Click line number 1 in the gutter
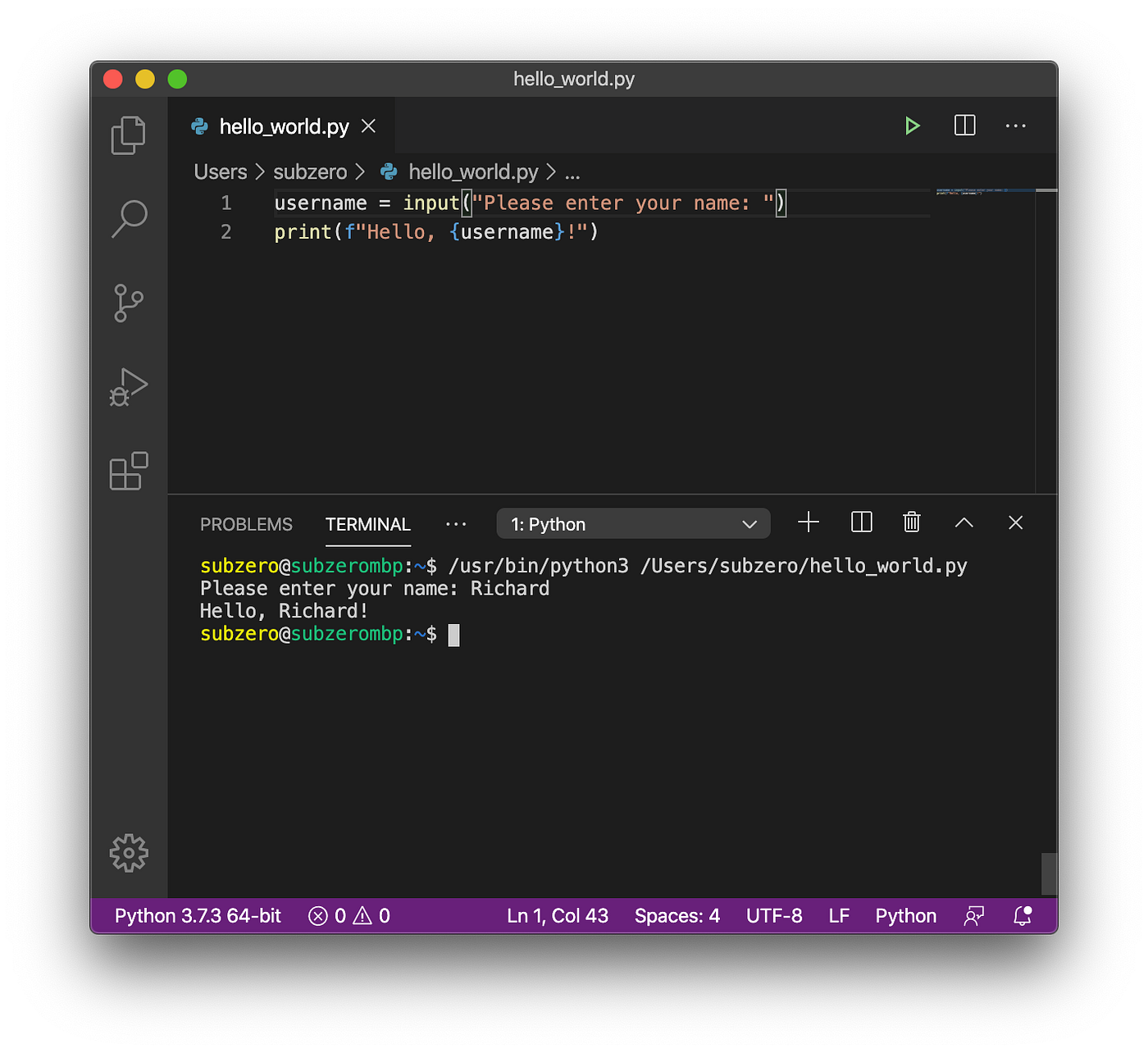This screenshot has height=1053, width=1148. click(226, 203)
